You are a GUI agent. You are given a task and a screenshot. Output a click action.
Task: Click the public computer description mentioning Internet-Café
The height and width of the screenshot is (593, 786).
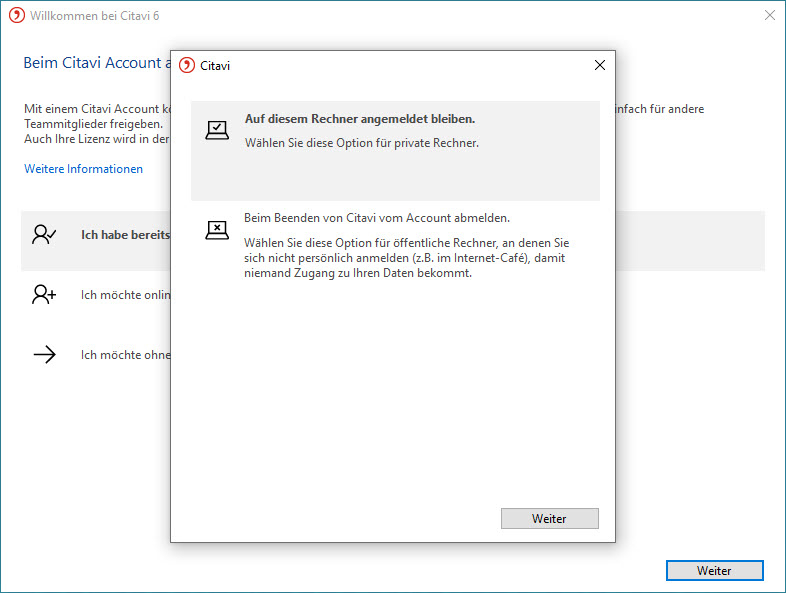click(406, 257)
